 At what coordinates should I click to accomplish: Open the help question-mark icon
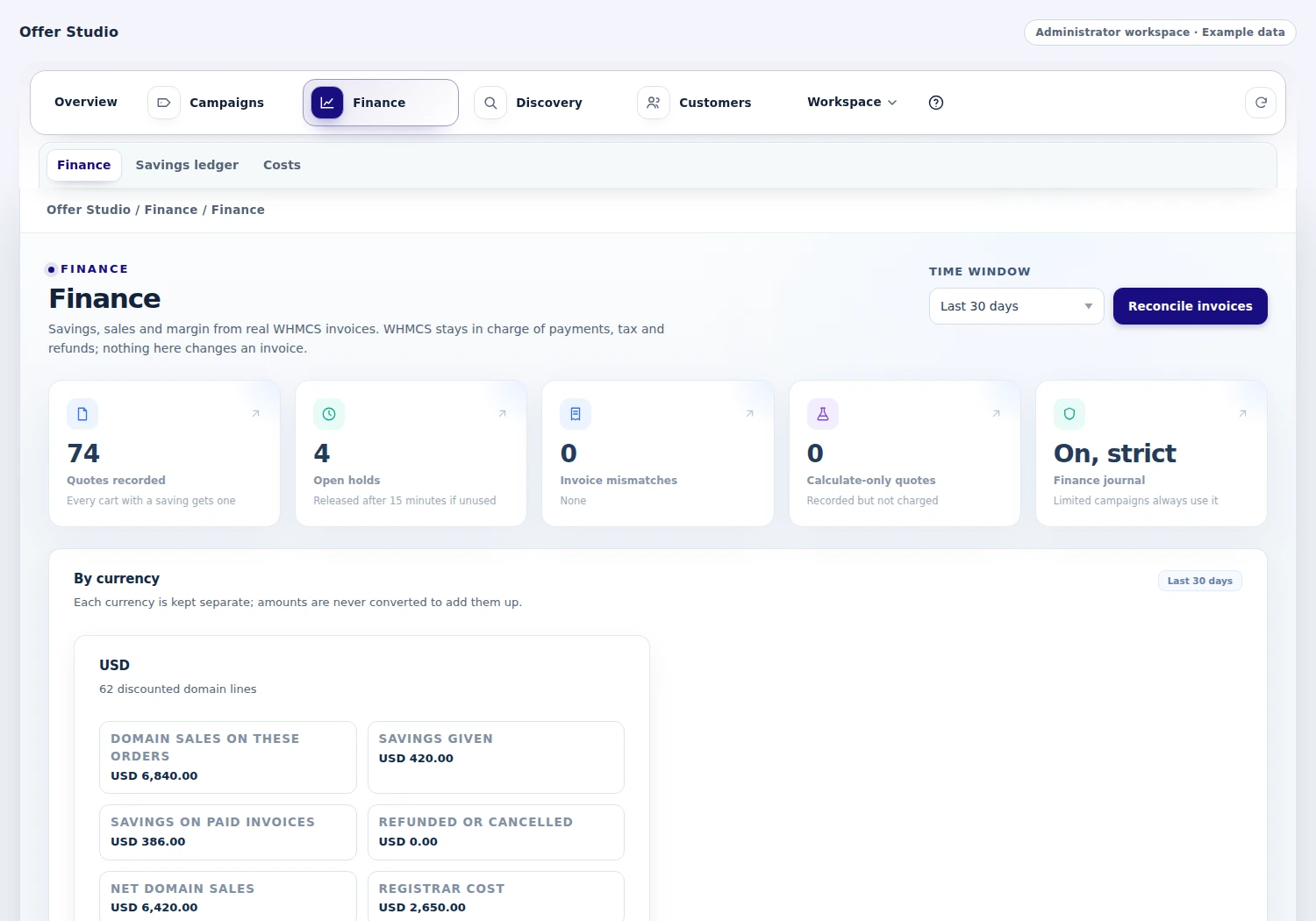(936, 103)
